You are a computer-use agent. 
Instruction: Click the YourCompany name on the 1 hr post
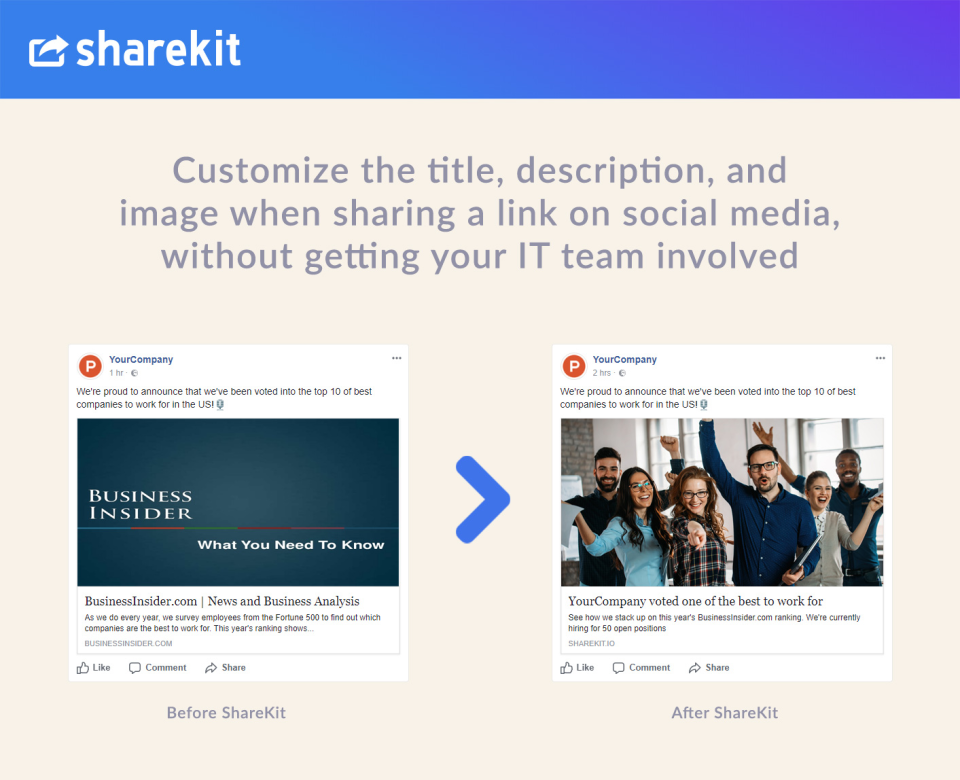tap(141, 360)
